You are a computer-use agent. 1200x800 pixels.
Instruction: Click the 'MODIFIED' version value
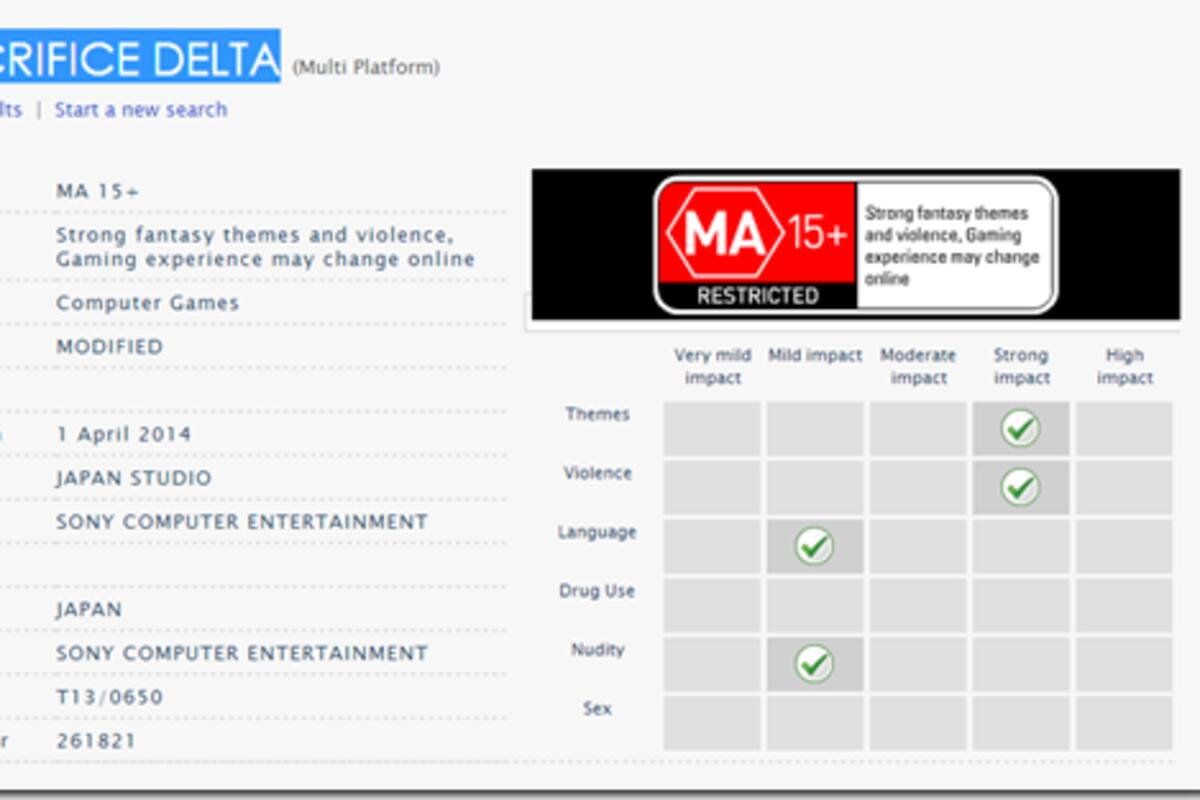109,347
